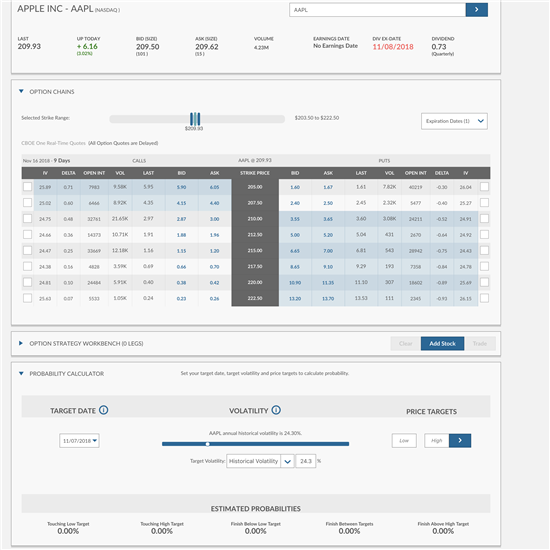Viewport: 550px width, 550px height.
Task: Click the volatility slider handle
Action: click(x=208, y=444)
